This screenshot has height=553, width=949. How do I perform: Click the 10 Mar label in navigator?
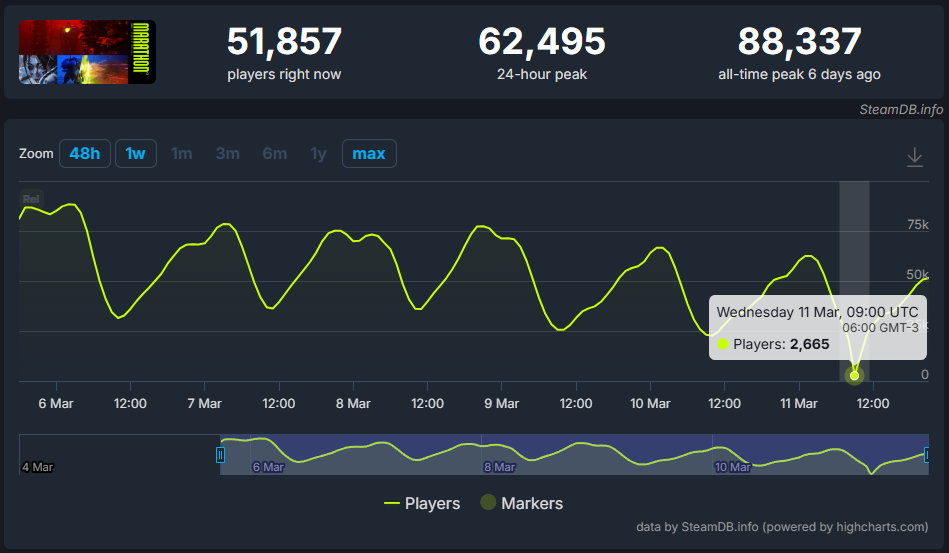pos(732,467)
